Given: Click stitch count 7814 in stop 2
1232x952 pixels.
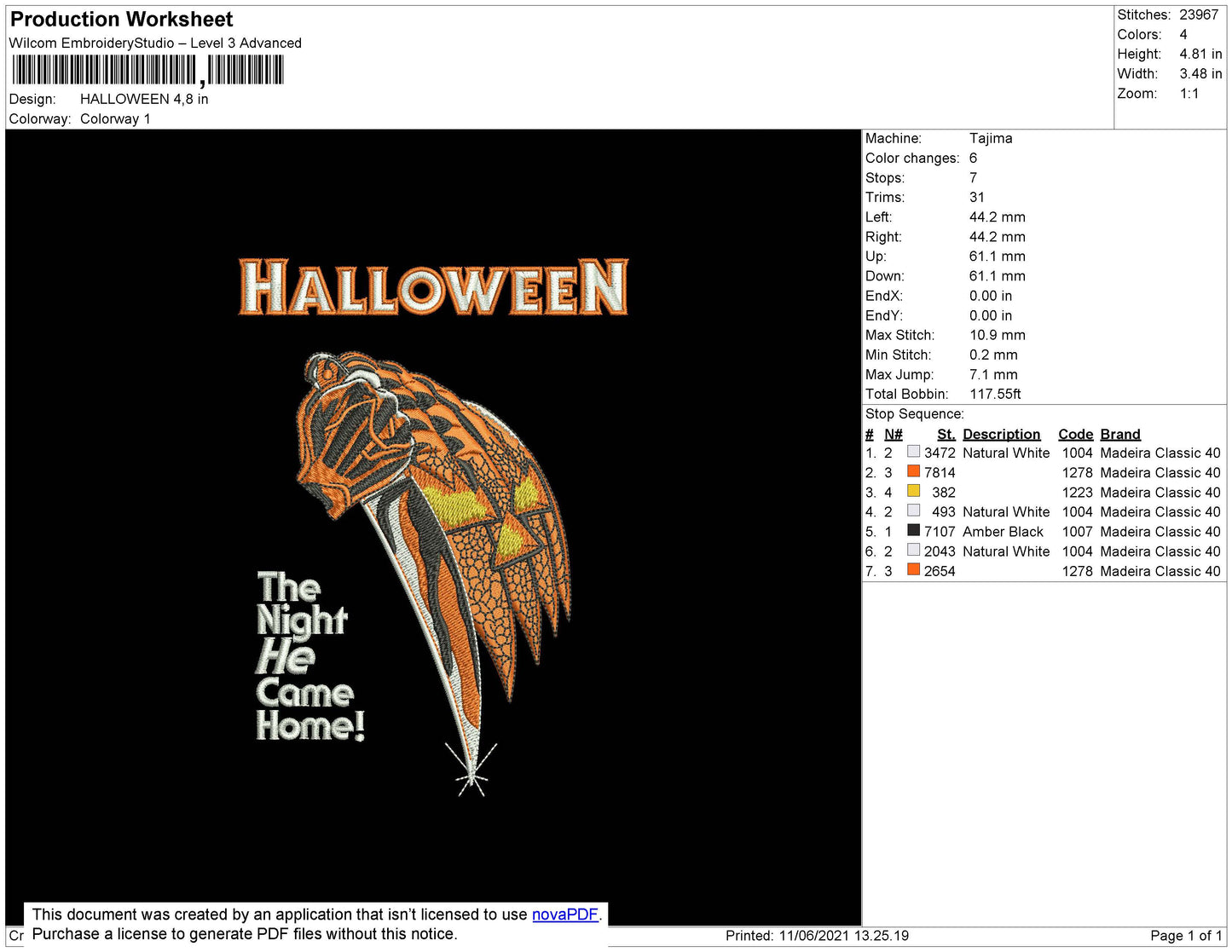Looking at the screenshot, I should point(940,472).
